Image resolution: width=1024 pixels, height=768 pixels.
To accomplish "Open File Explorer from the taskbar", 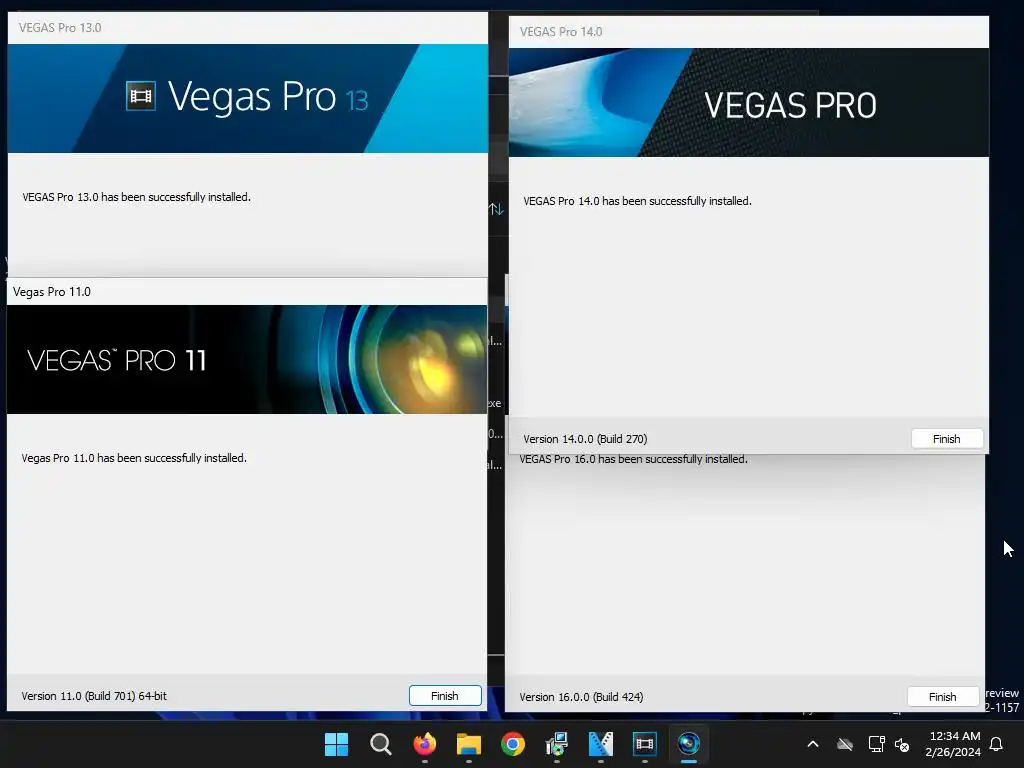I will coord(469,744).
